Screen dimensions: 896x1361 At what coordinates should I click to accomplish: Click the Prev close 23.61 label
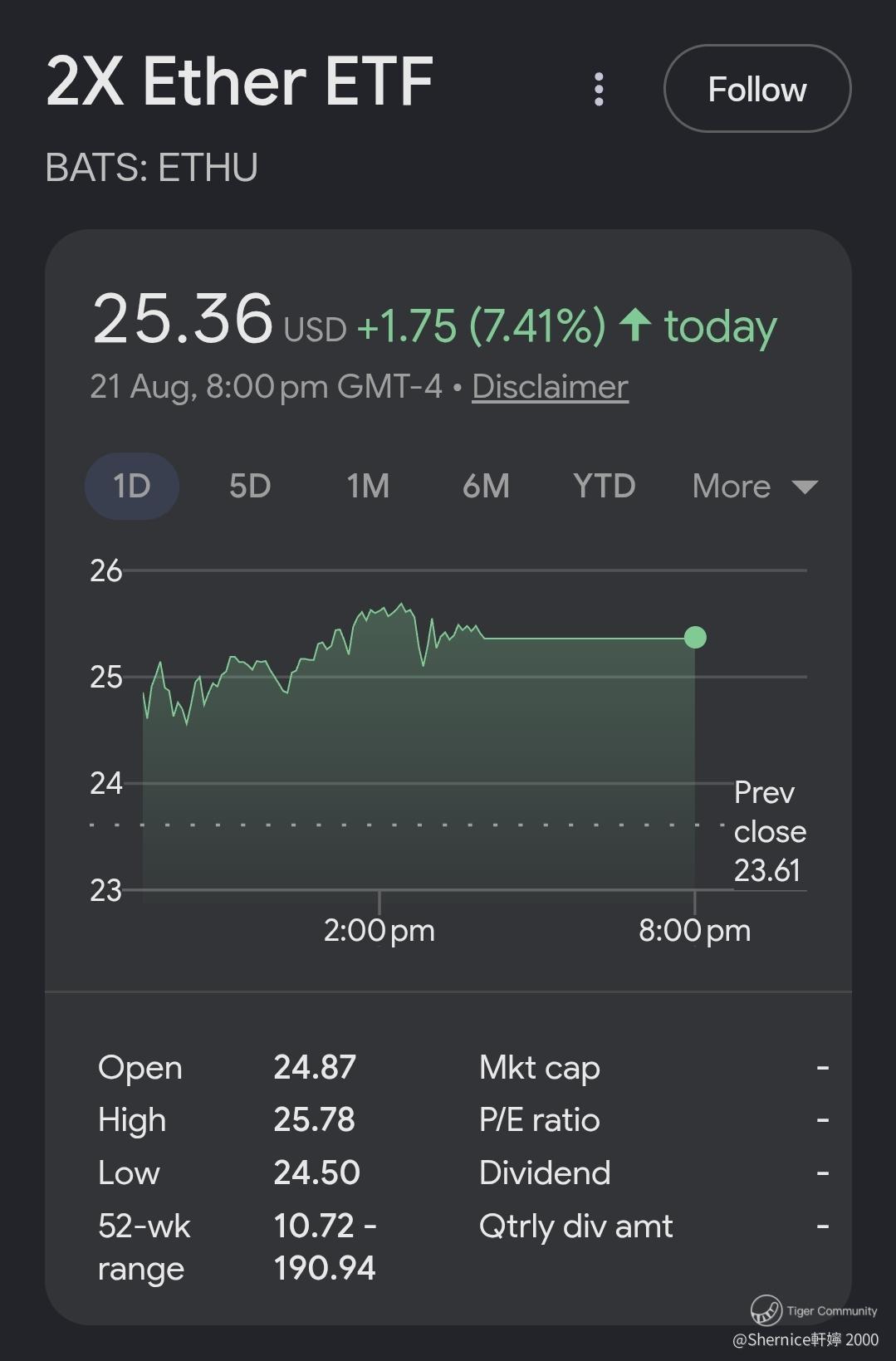[x=770, y=831]
